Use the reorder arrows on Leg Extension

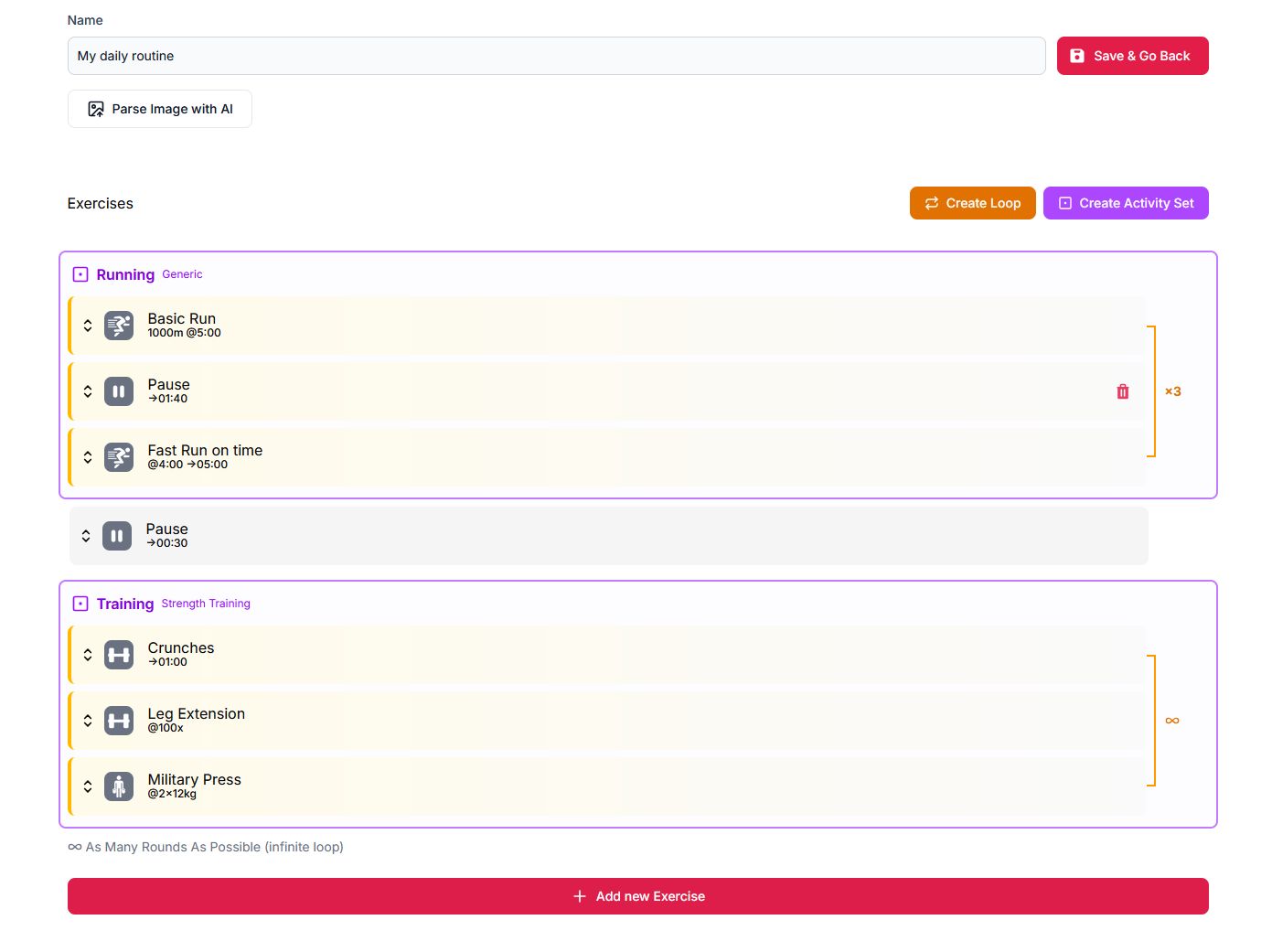(x=88, y=721)
